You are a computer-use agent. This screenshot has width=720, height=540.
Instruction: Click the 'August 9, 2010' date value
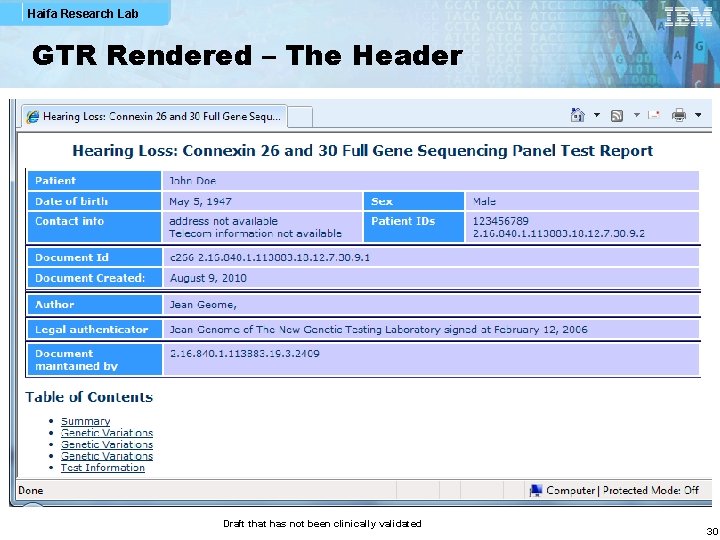pyautogui.click(x=208, y=278)
